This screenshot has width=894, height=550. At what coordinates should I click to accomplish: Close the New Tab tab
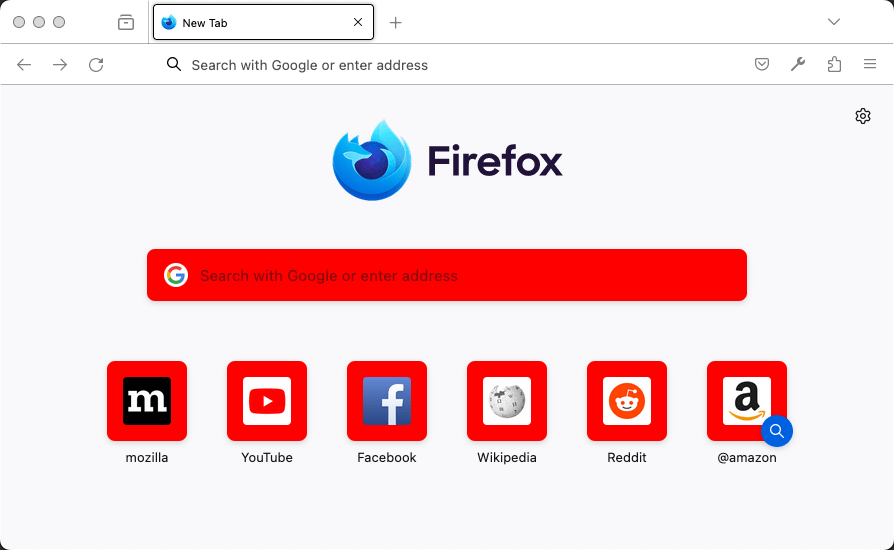pyautogui.click(x=358, y=22)
